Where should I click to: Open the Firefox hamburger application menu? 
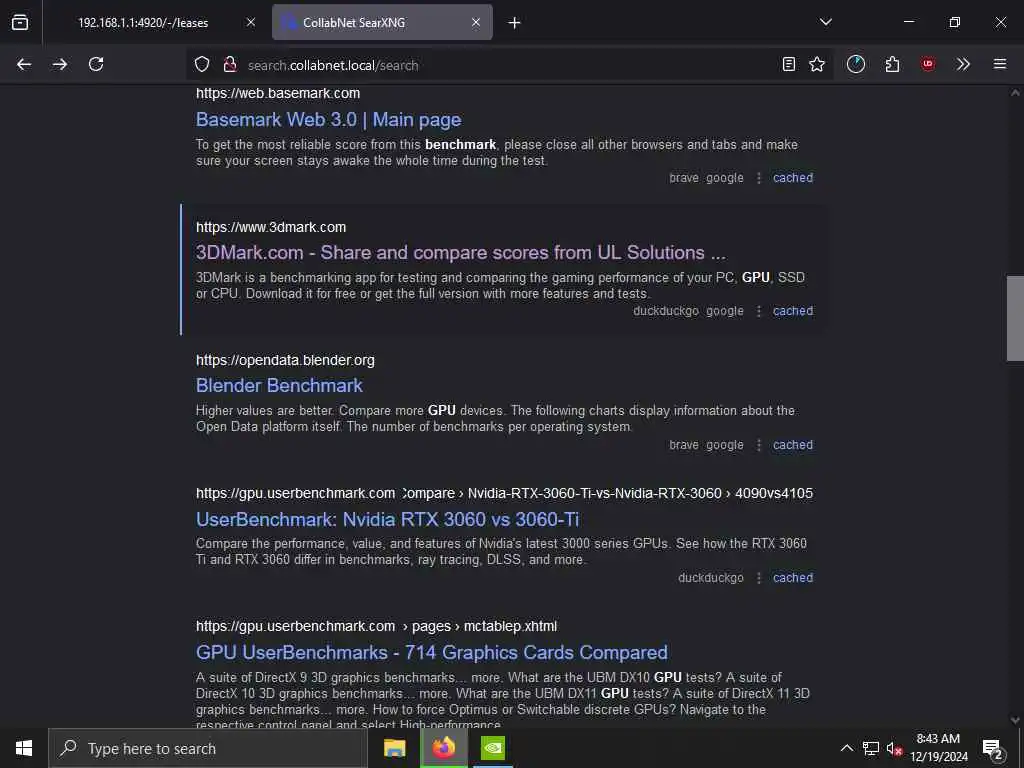coord(1000,64)
